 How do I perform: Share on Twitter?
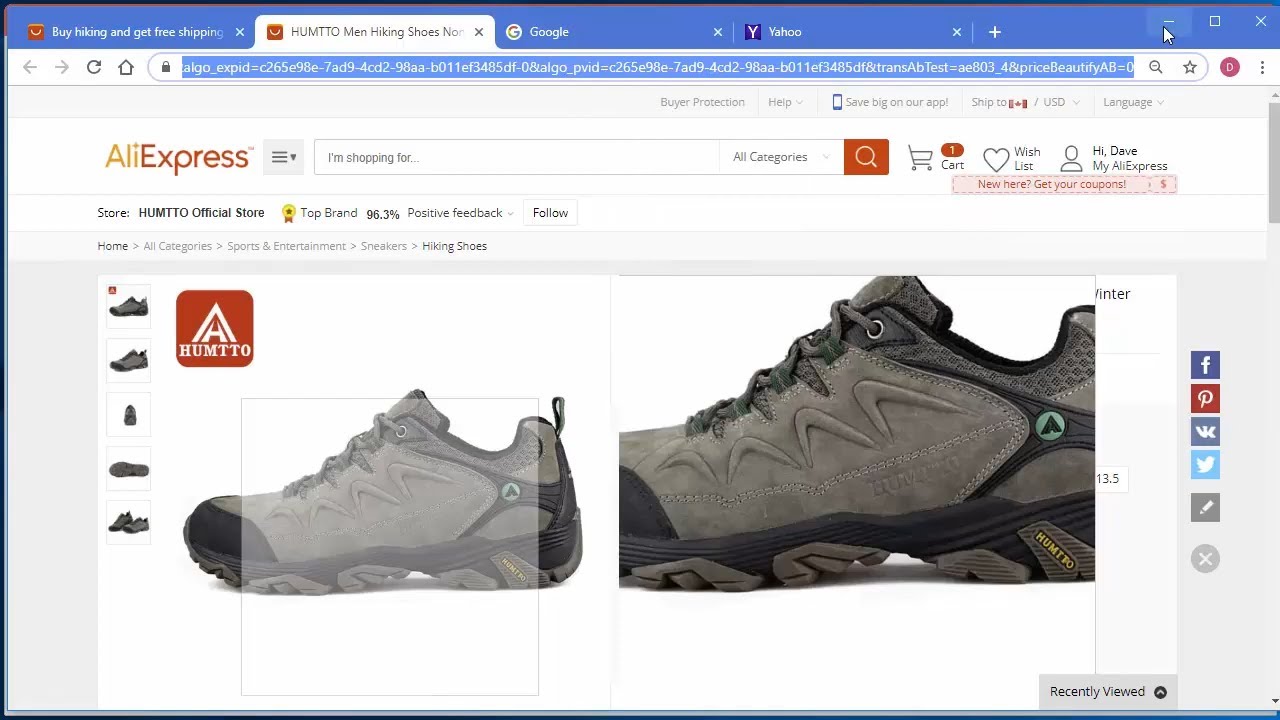coord(1205,465)
